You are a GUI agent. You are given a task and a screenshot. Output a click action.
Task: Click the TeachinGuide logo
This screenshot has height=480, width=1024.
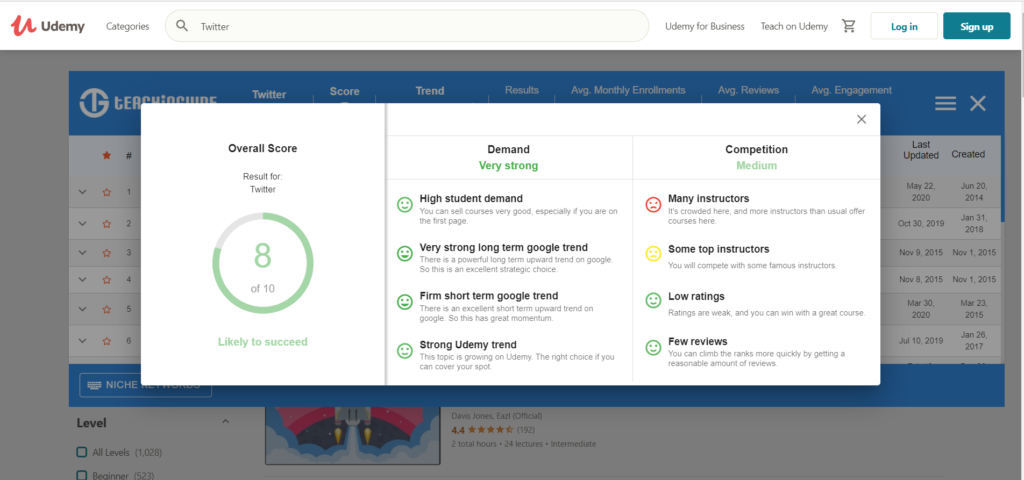click(x=148, y=103)
